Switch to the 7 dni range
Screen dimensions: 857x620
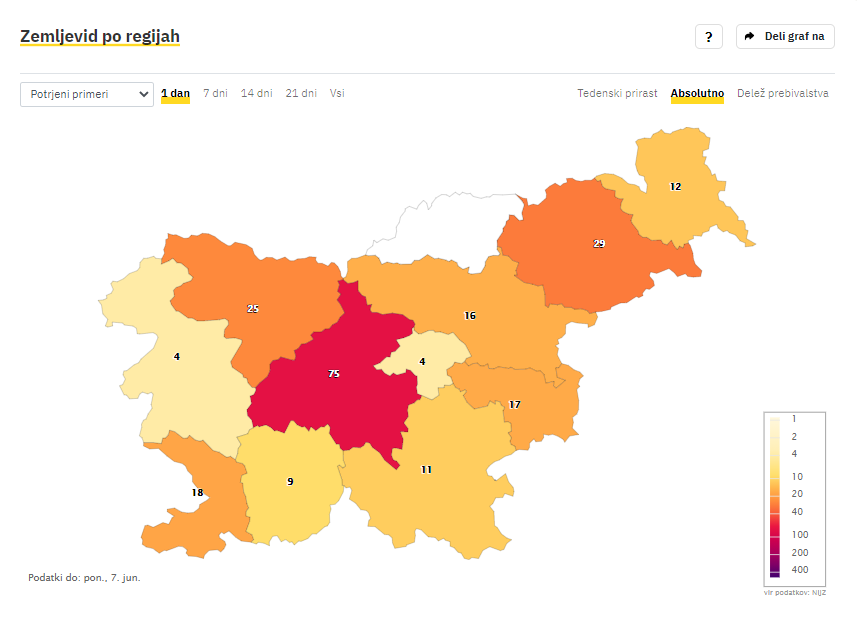pos(215,93)
